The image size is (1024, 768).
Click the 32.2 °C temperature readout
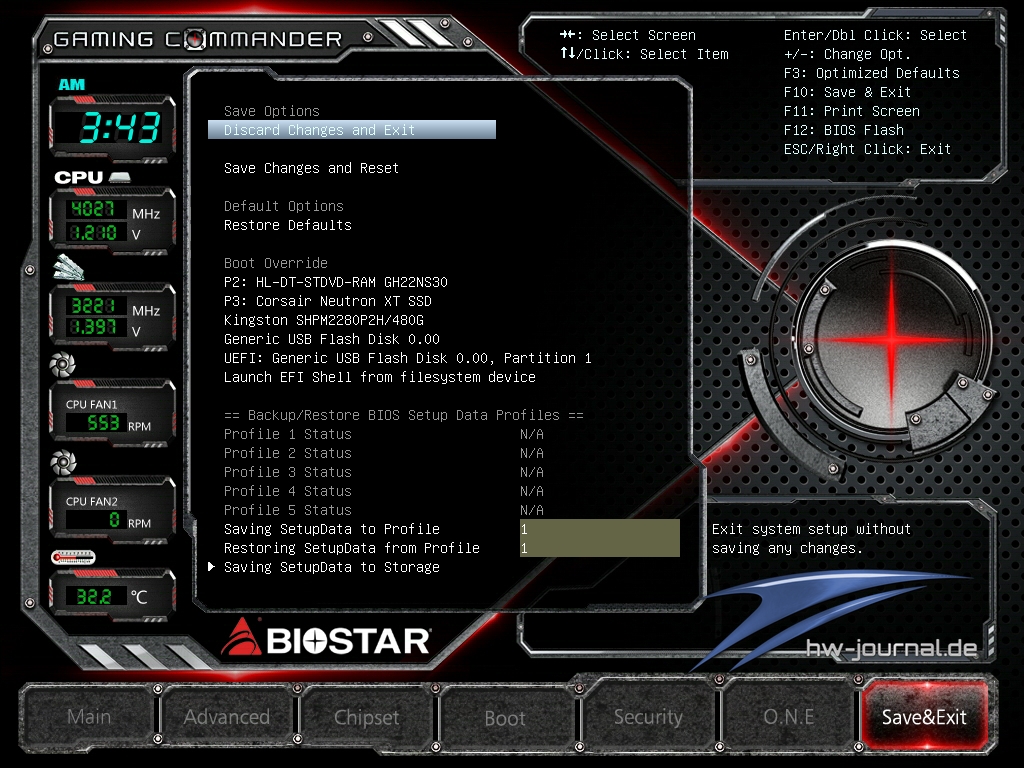[x=94, y=596]
